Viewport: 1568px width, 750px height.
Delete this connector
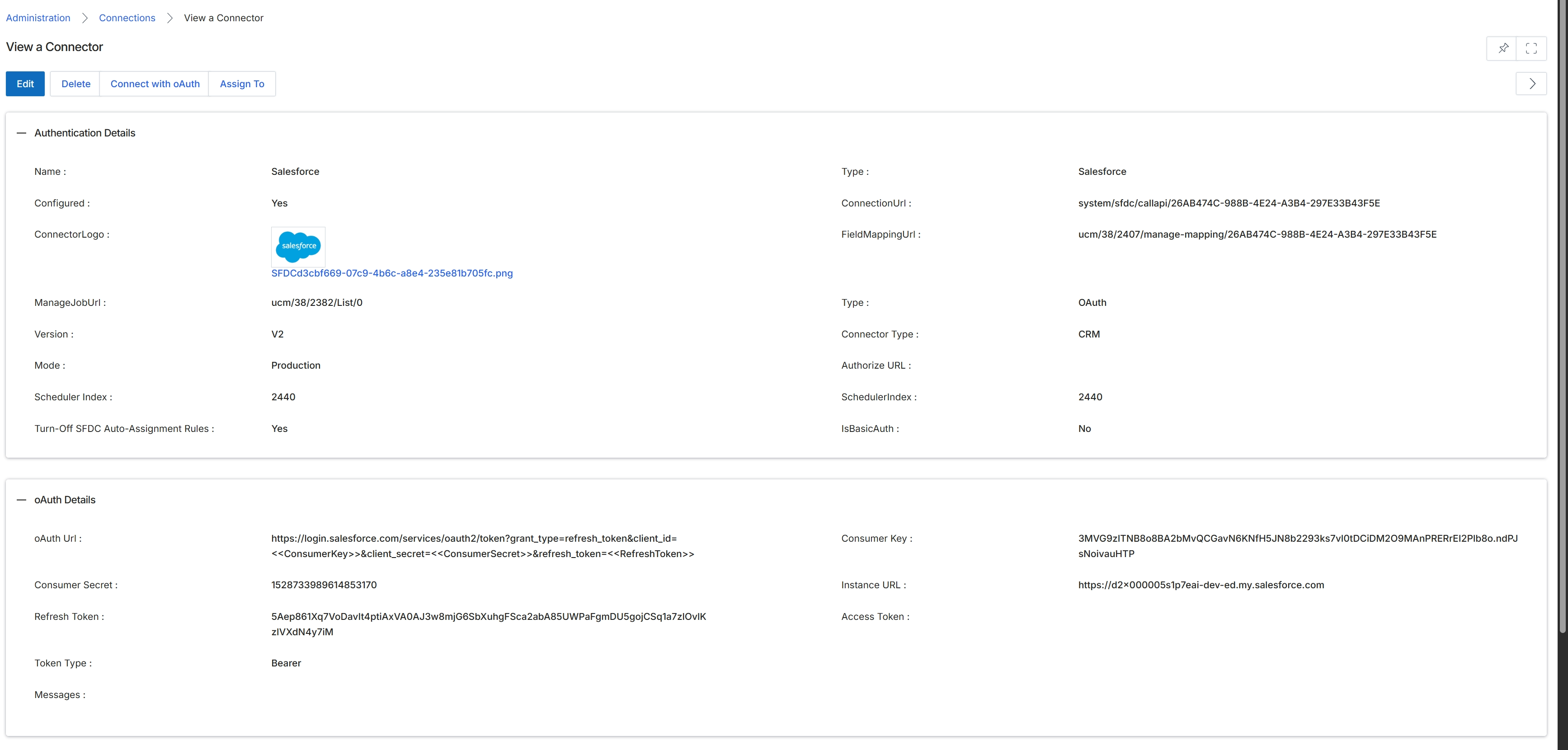75,84
